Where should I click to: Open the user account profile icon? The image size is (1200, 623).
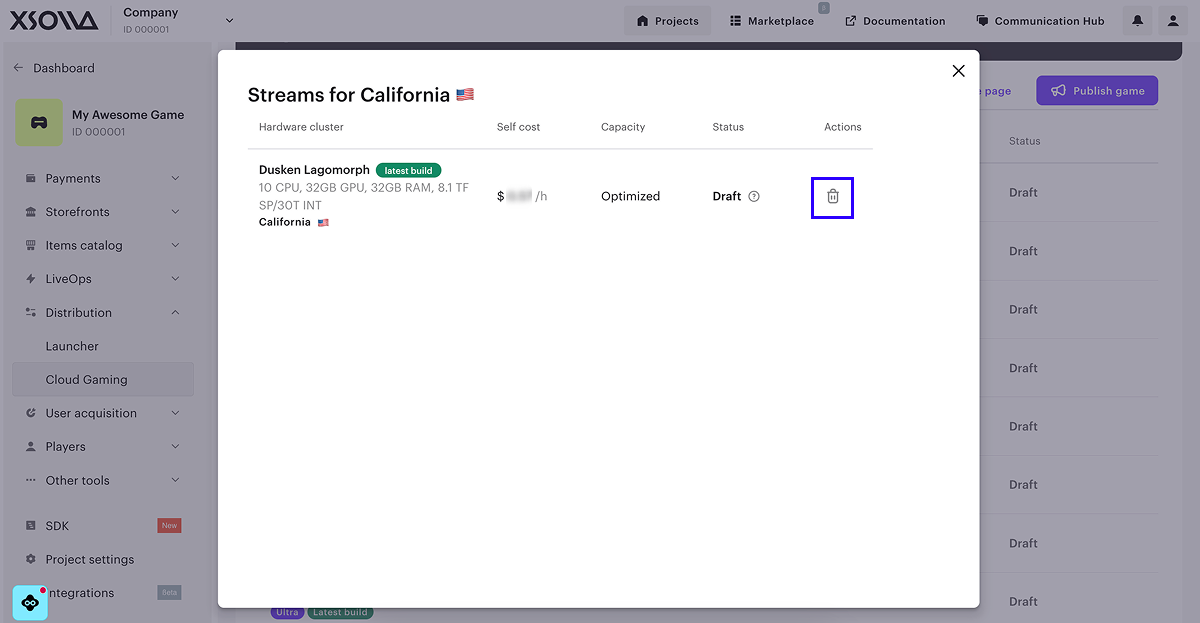(x=1174, y=21)
